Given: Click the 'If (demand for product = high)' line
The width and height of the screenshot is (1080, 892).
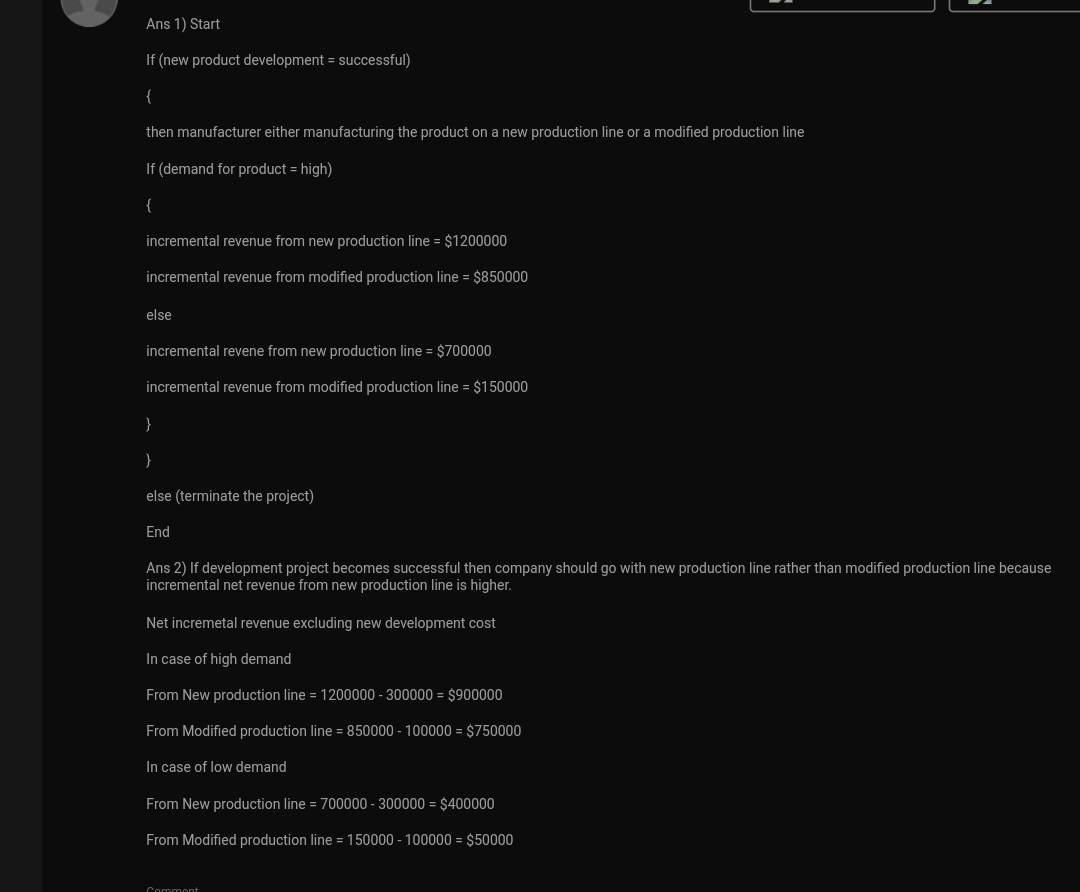Looking at the screenshot, I should point(239,169).
